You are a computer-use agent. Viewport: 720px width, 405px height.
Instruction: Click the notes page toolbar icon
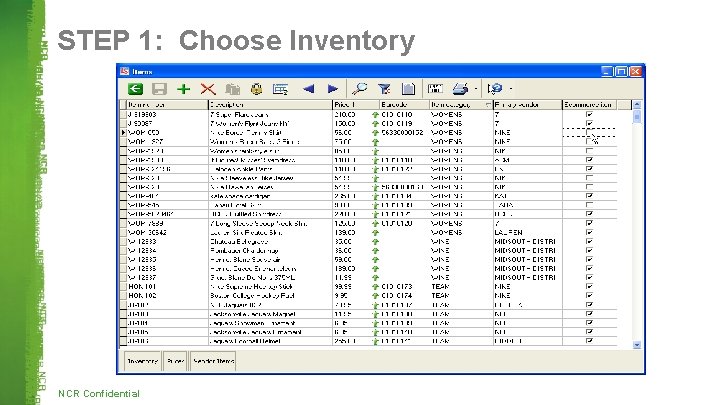(x=408, y=89)
